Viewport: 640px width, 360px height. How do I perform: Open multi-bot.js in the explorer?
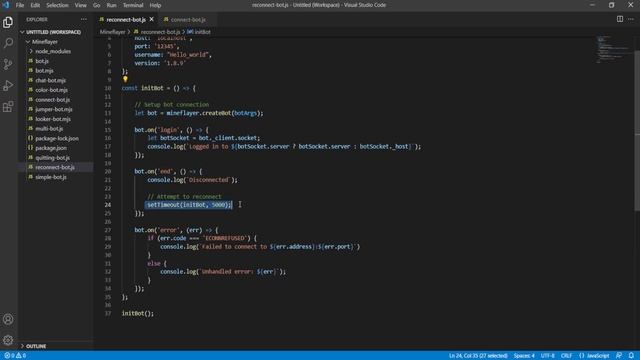[x=49, y=129]
